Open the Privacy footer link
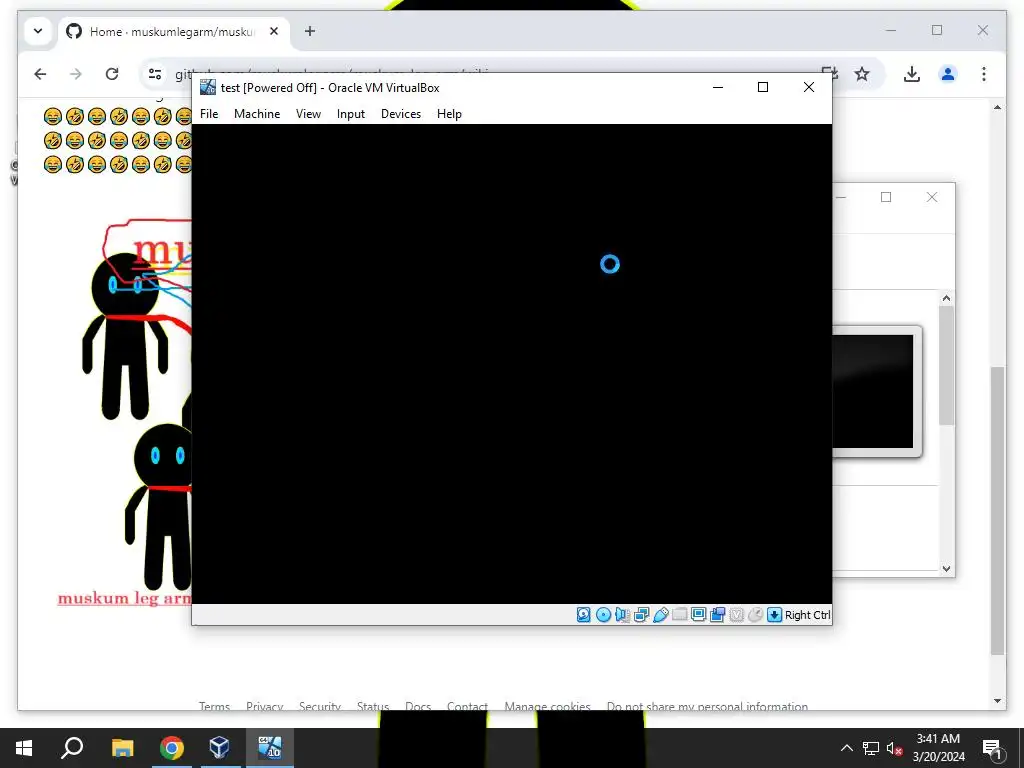Screen dimensions: 1024x768 (x=264, y=705)
